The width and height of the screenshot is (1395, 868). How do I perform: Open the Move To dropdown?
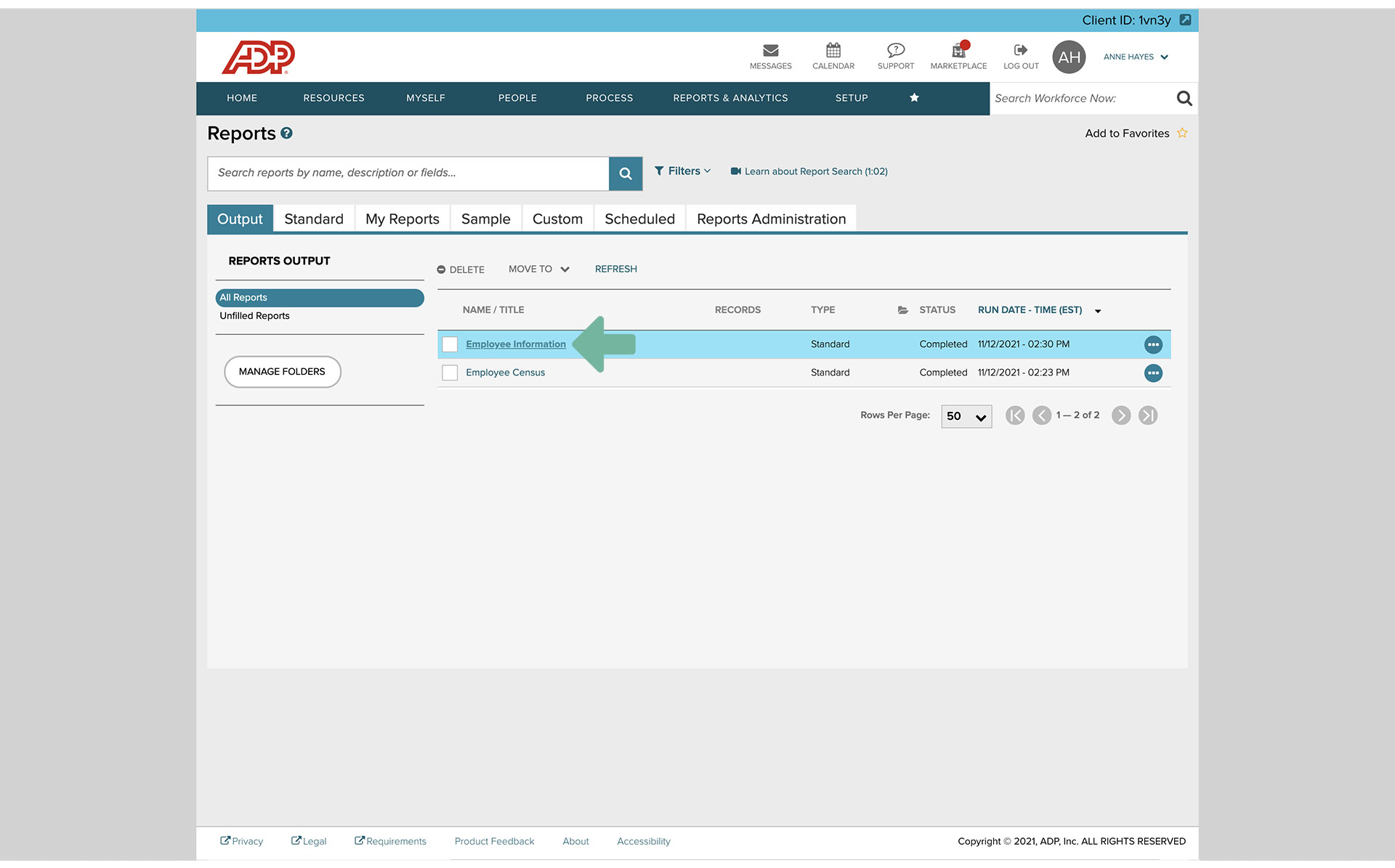pyautogui.click(x=538, y=269)
